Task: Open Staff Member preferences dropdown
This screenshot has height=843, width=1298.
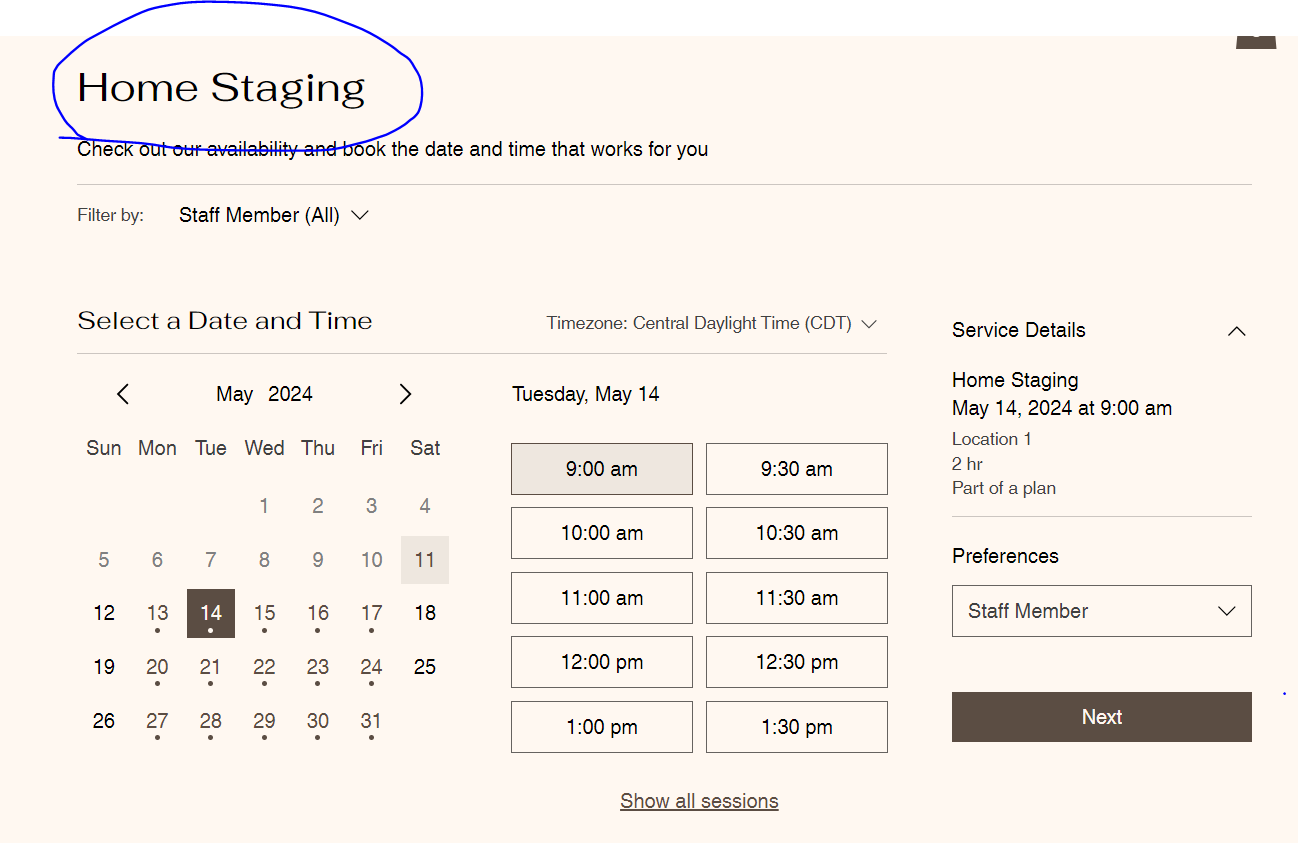Action: 1101,611
